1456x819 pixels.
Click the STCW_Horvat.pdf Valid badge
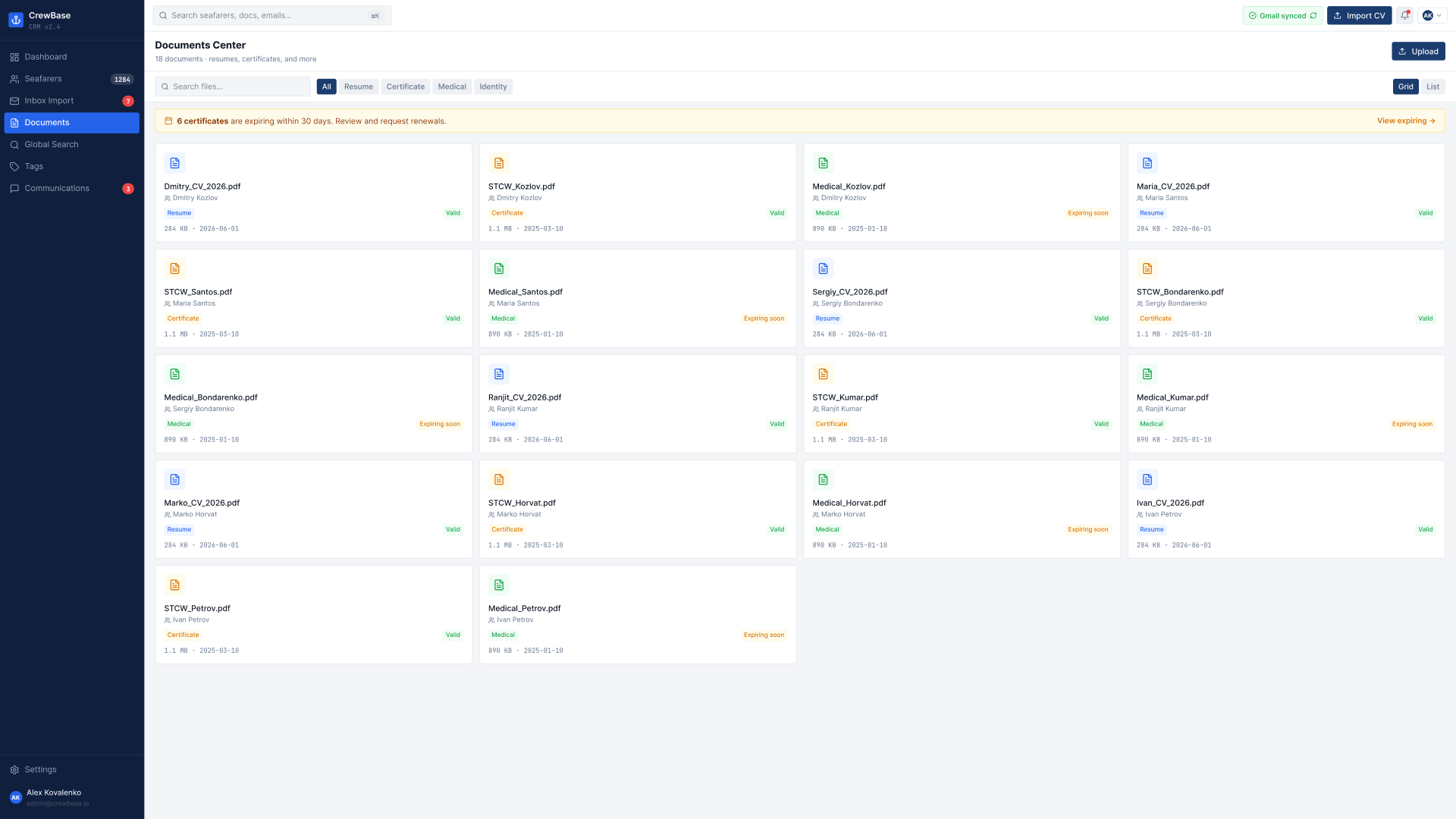[777, 529]
